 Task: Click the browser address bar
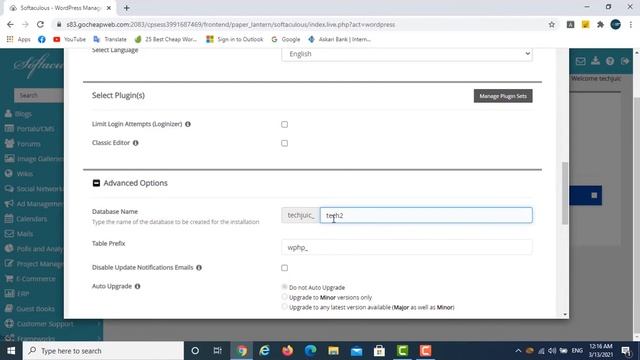[x=302, y=24]
